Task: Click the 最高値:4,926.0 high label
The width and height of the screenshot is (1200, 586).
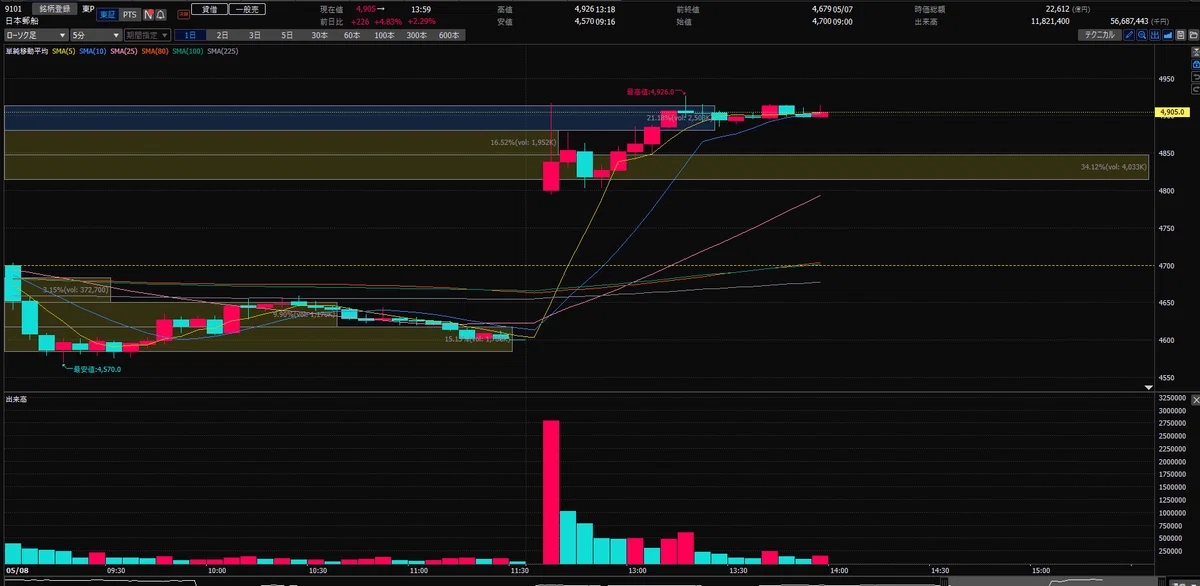Action: point(653,91)
